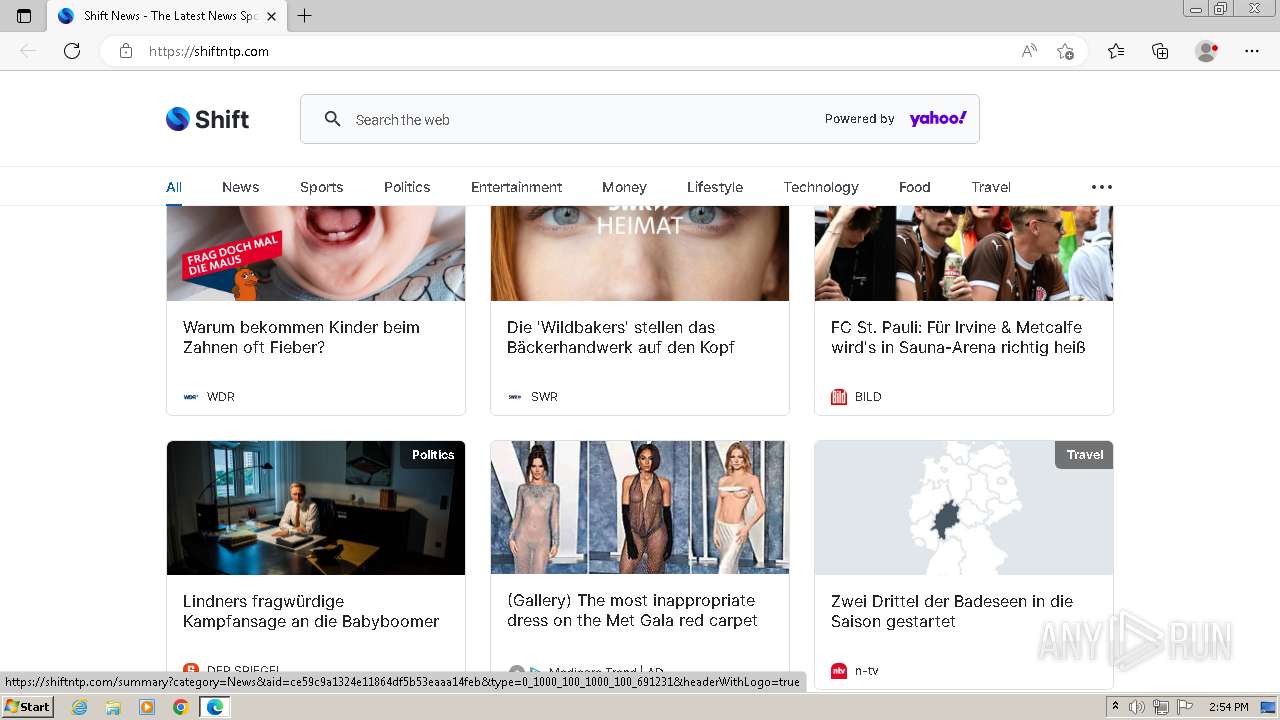Image resolution: width=1280 pixels, height=720 pixels.
Task: Open the media player taskbar icon
Action: click(147, 707)
